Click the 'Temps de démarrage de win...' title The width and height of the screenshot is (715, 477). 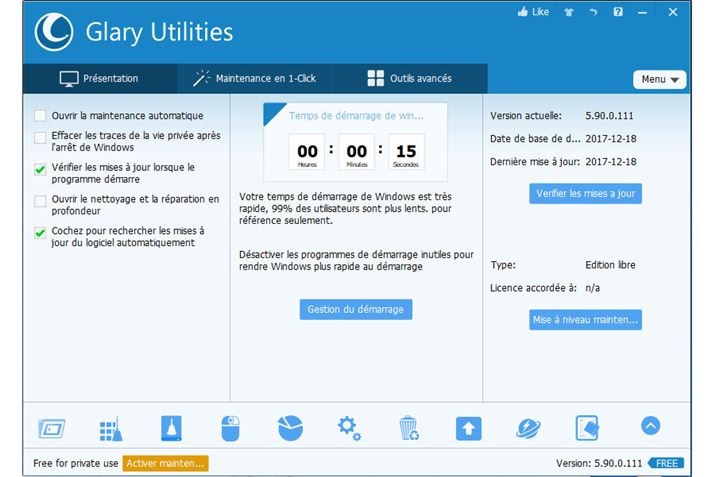[x=356, y=116]
